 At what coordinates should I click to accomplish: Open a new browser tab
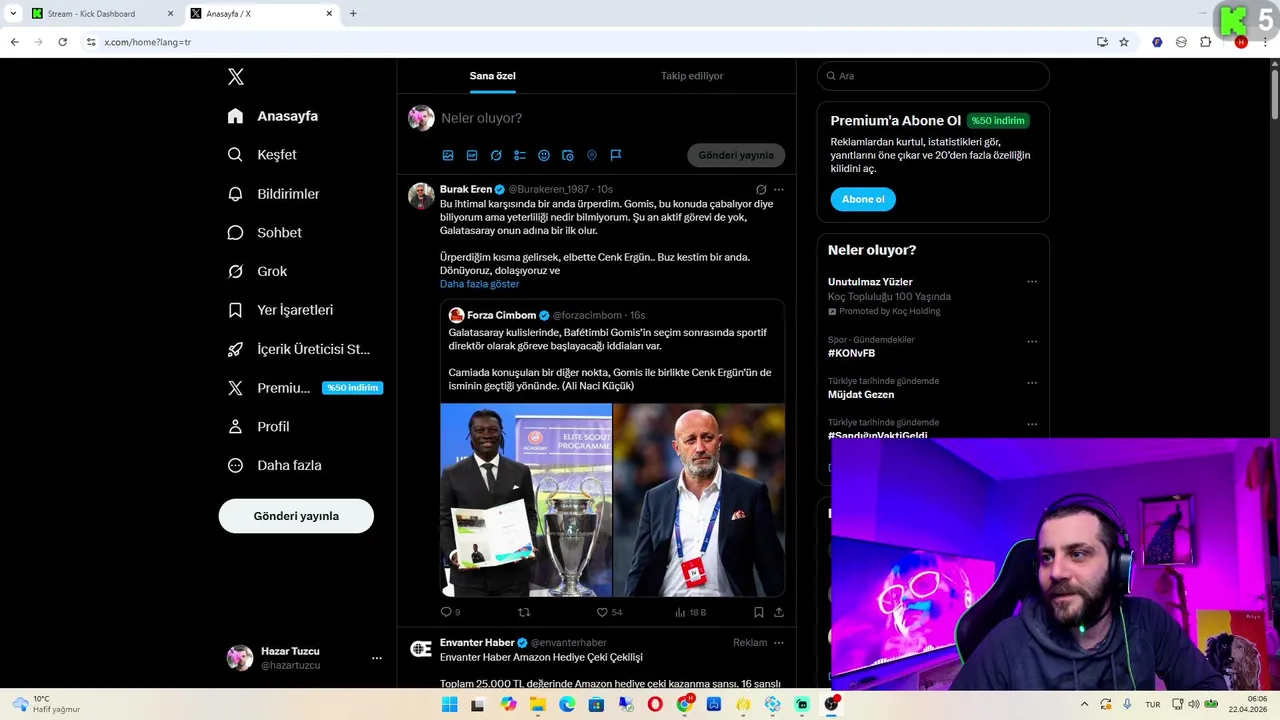pos(353,14)
